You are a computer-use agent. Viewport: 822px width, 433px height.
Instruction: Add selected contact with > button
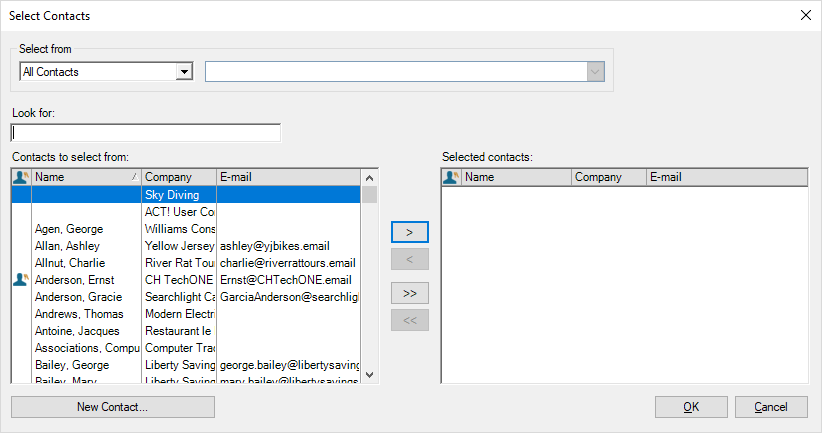(x=409, y=232)
